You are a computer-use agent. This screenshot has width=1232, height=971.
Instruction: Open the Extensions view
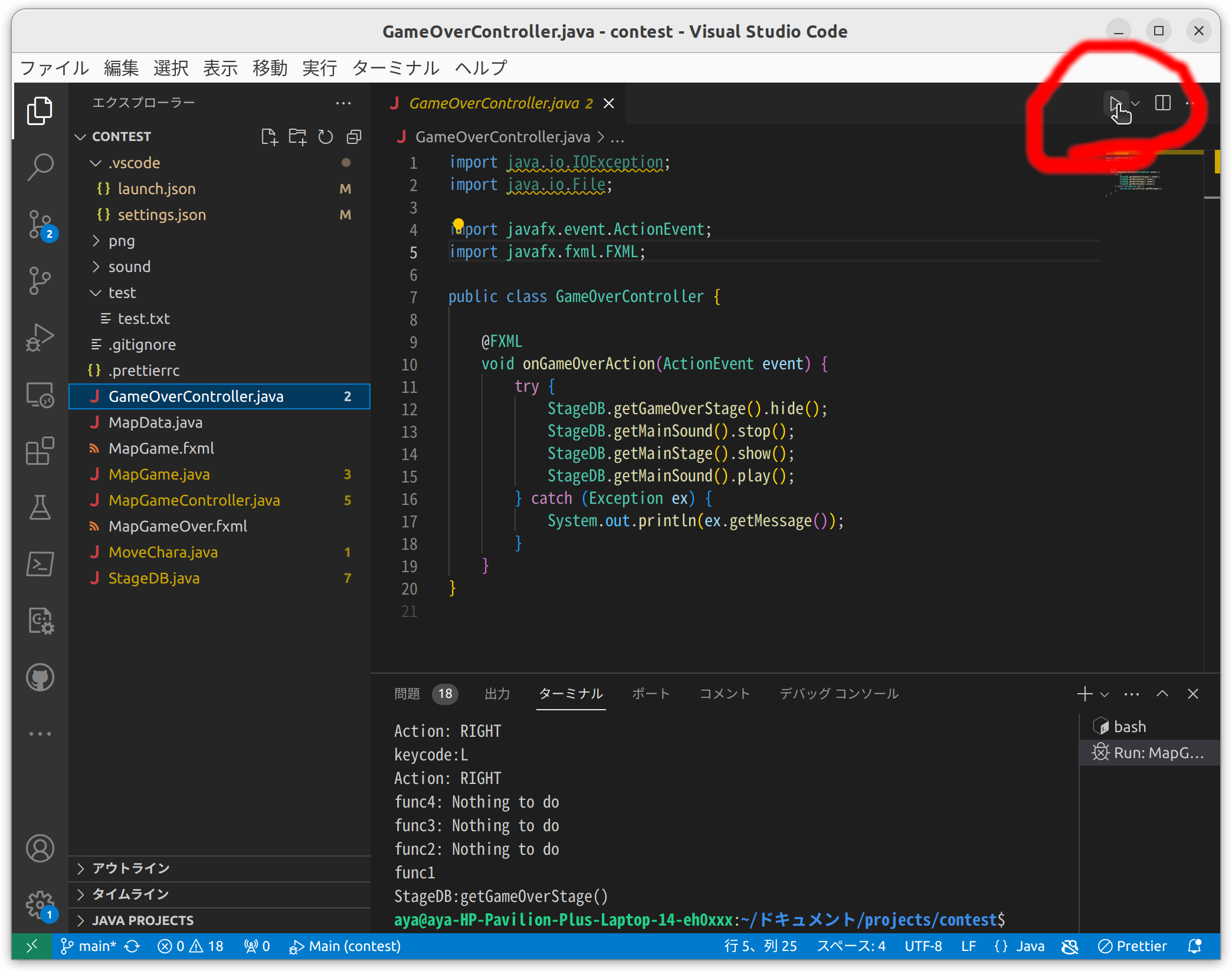click(x=40, y=451)
